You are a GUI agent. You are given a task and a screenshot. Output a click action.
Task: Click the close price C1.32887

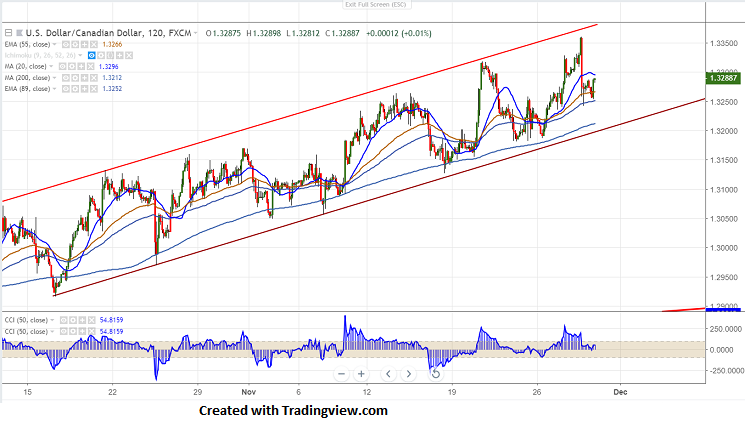342,33
